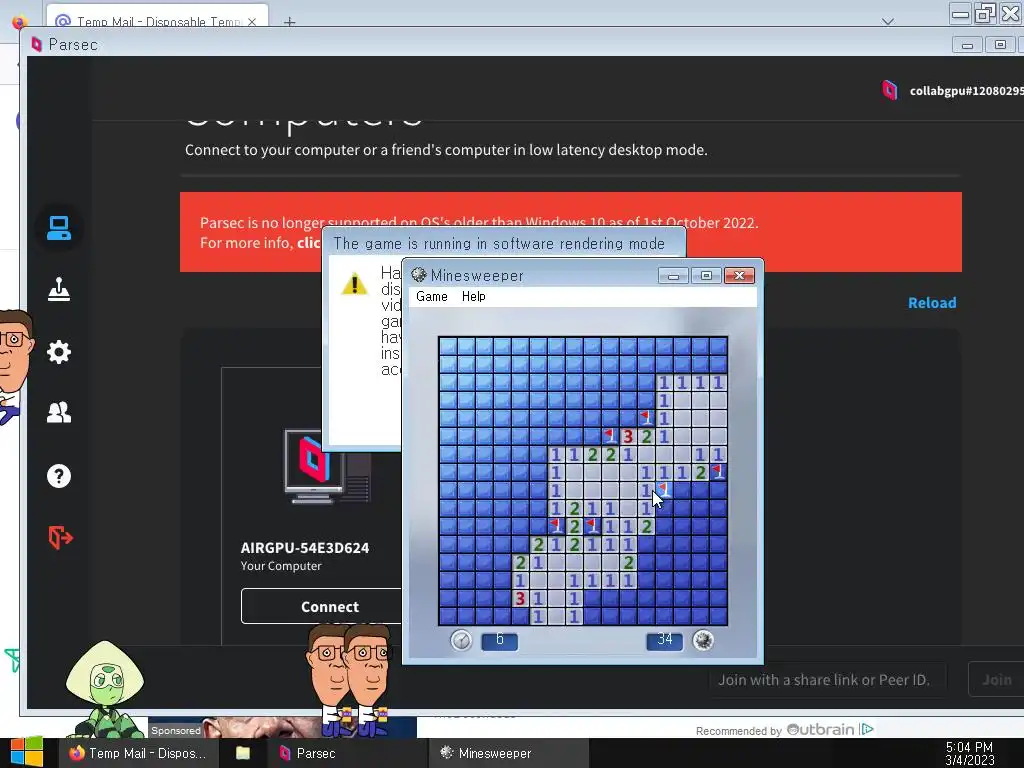
Task: Switch to Temp Mail Firefox taskbar item
Action: [x=139, y=753]
